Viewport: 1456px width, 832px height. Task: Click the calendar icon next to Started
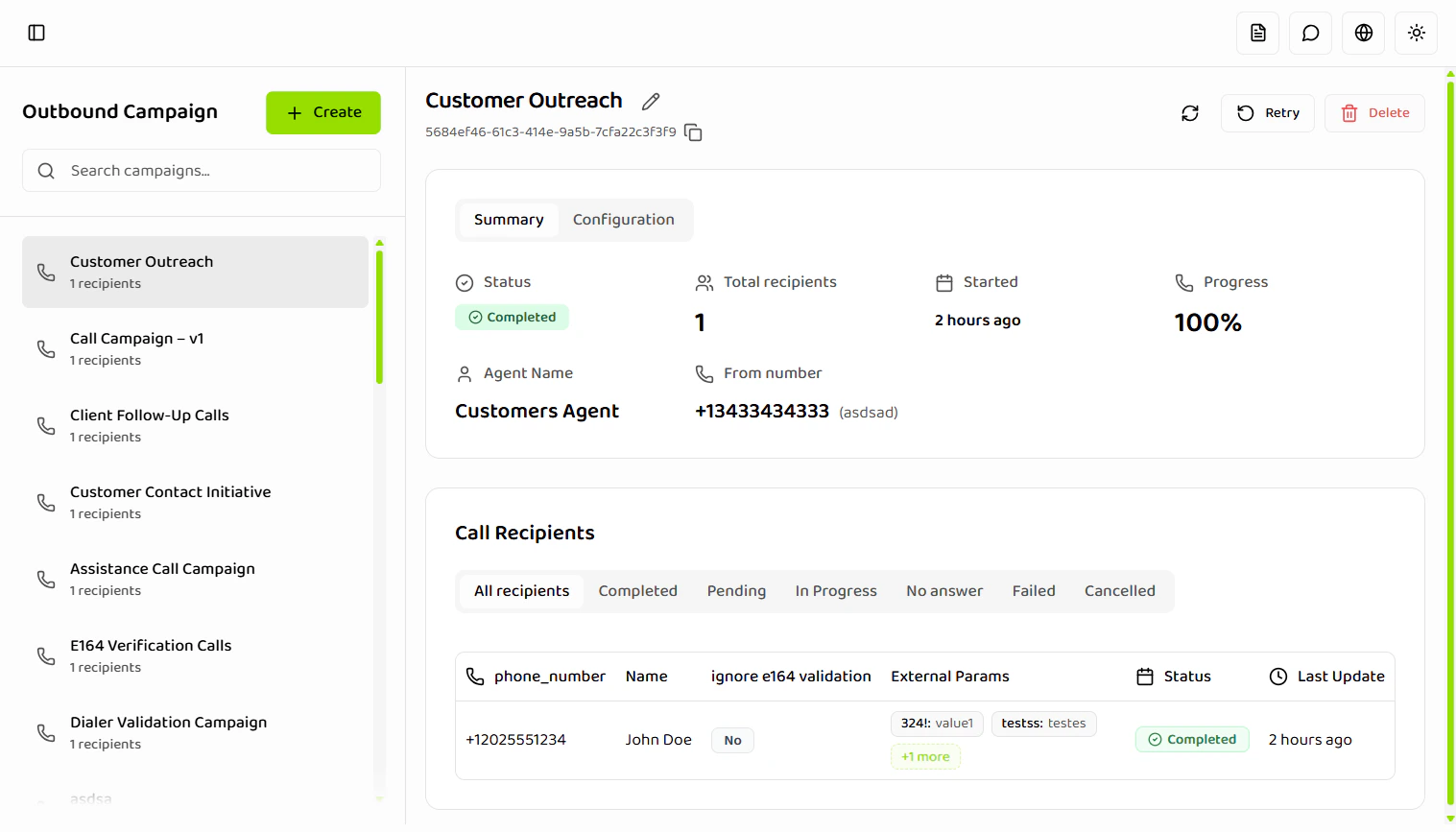(x=943, y=281)
